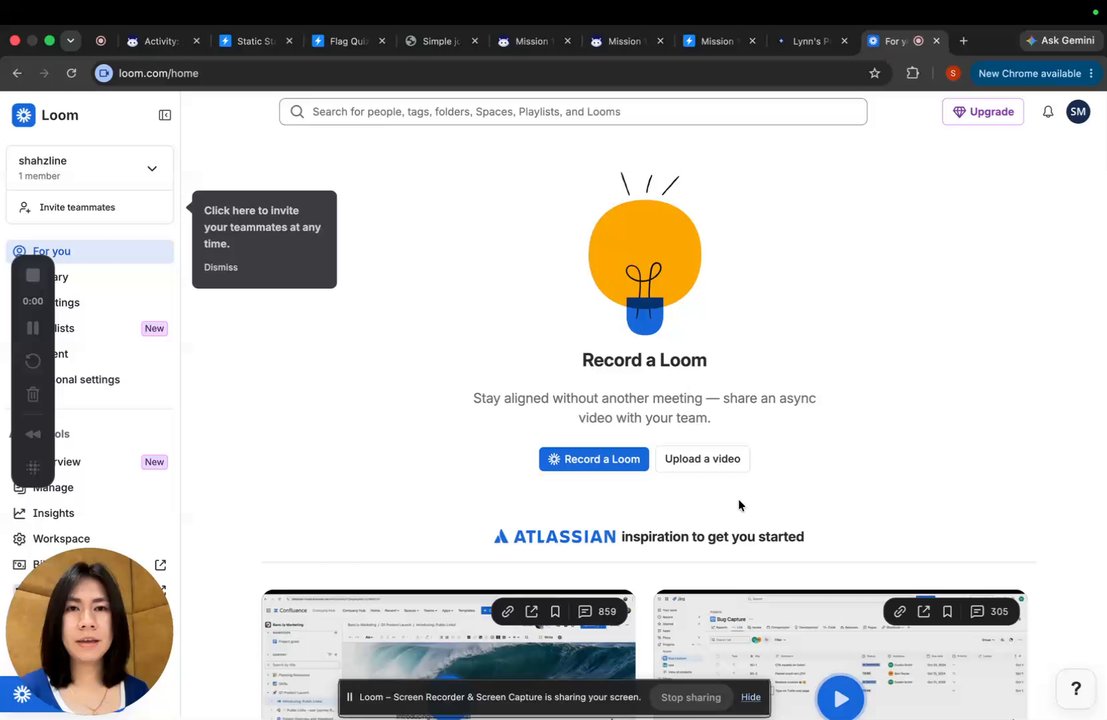Hide the screen sharing banner
The image size is (1107, 720).
pos(750,697)
